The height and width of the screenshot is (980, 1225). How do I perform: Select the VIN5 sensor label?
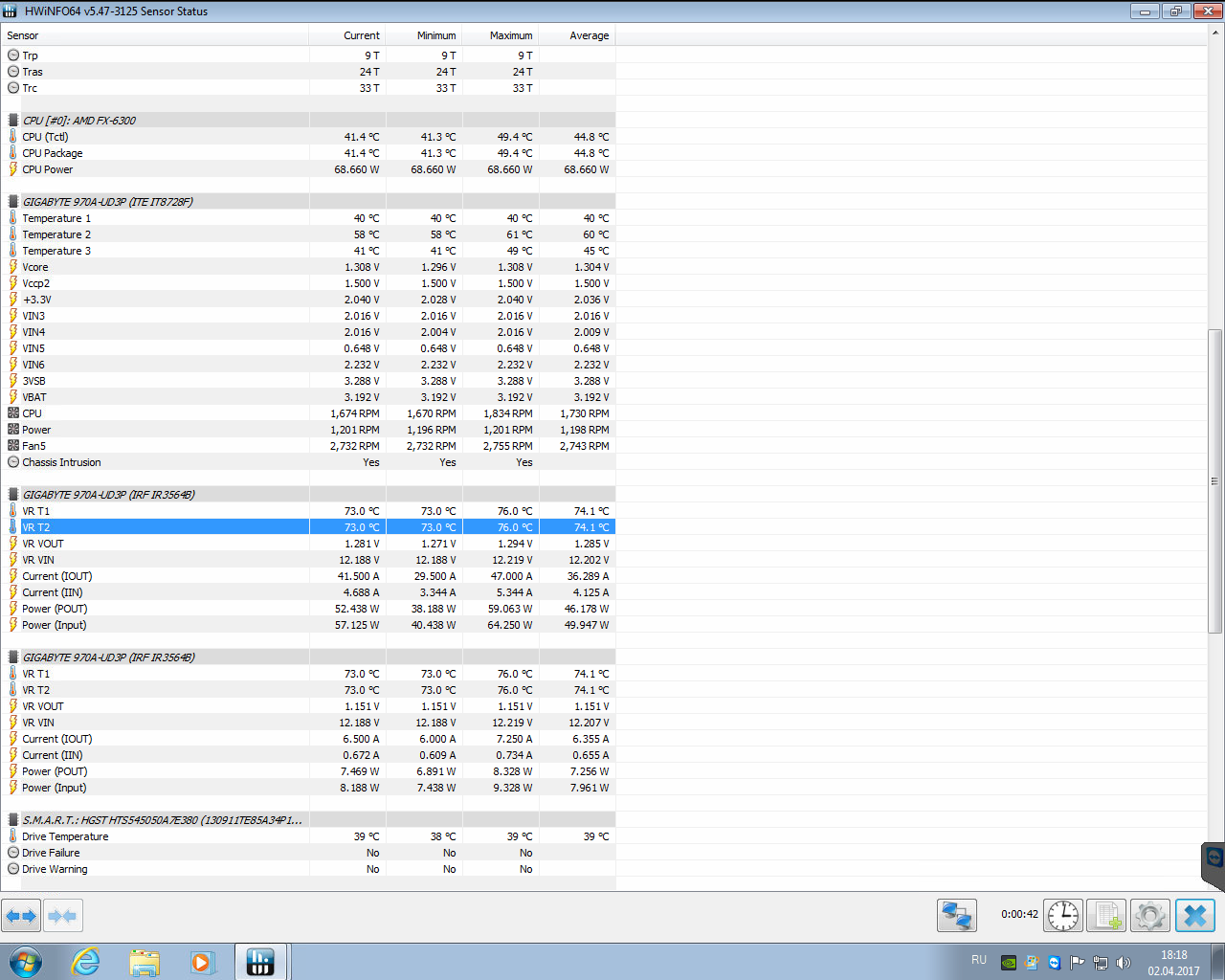tap(33, 348)
